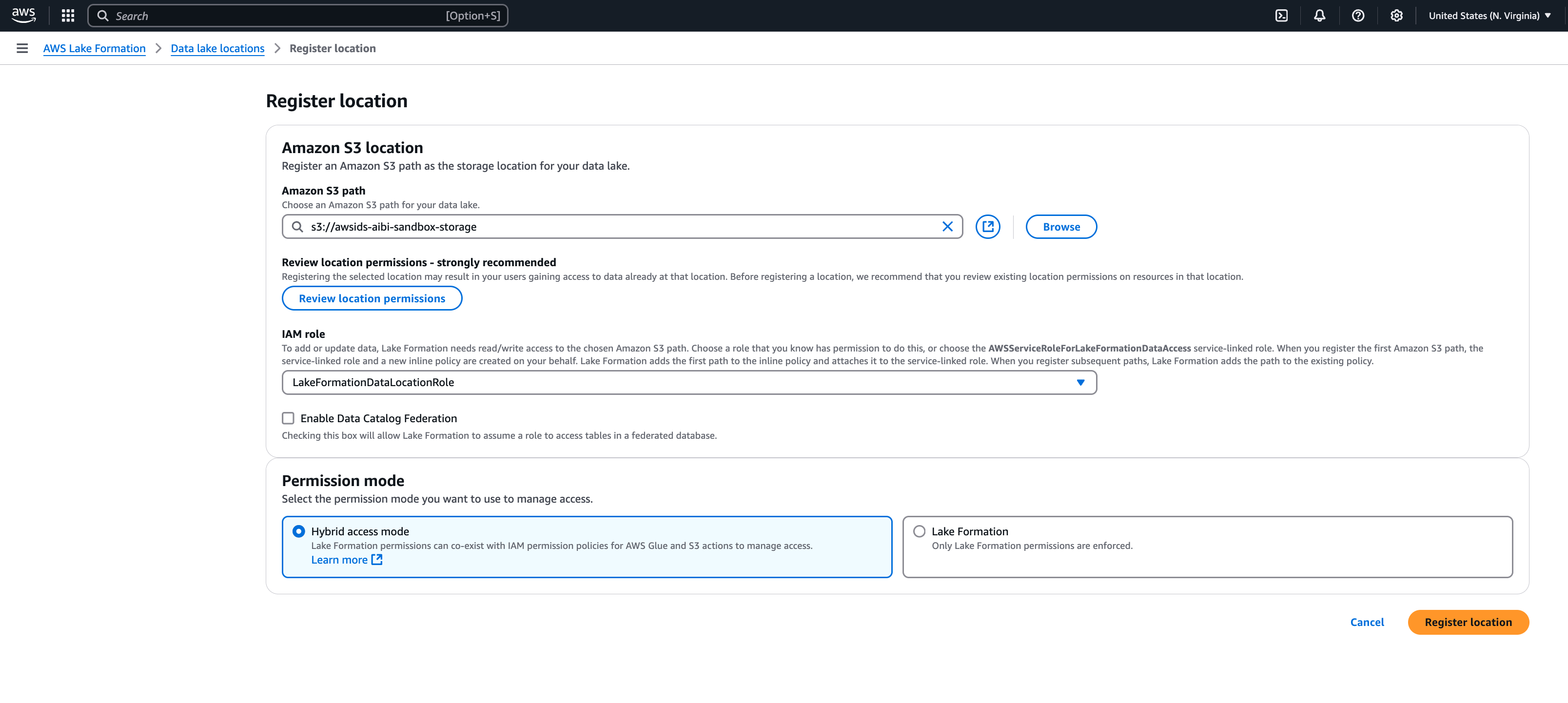Select the Hybrid access mode option
This screenshot has height=703, width=1568.
298,531
